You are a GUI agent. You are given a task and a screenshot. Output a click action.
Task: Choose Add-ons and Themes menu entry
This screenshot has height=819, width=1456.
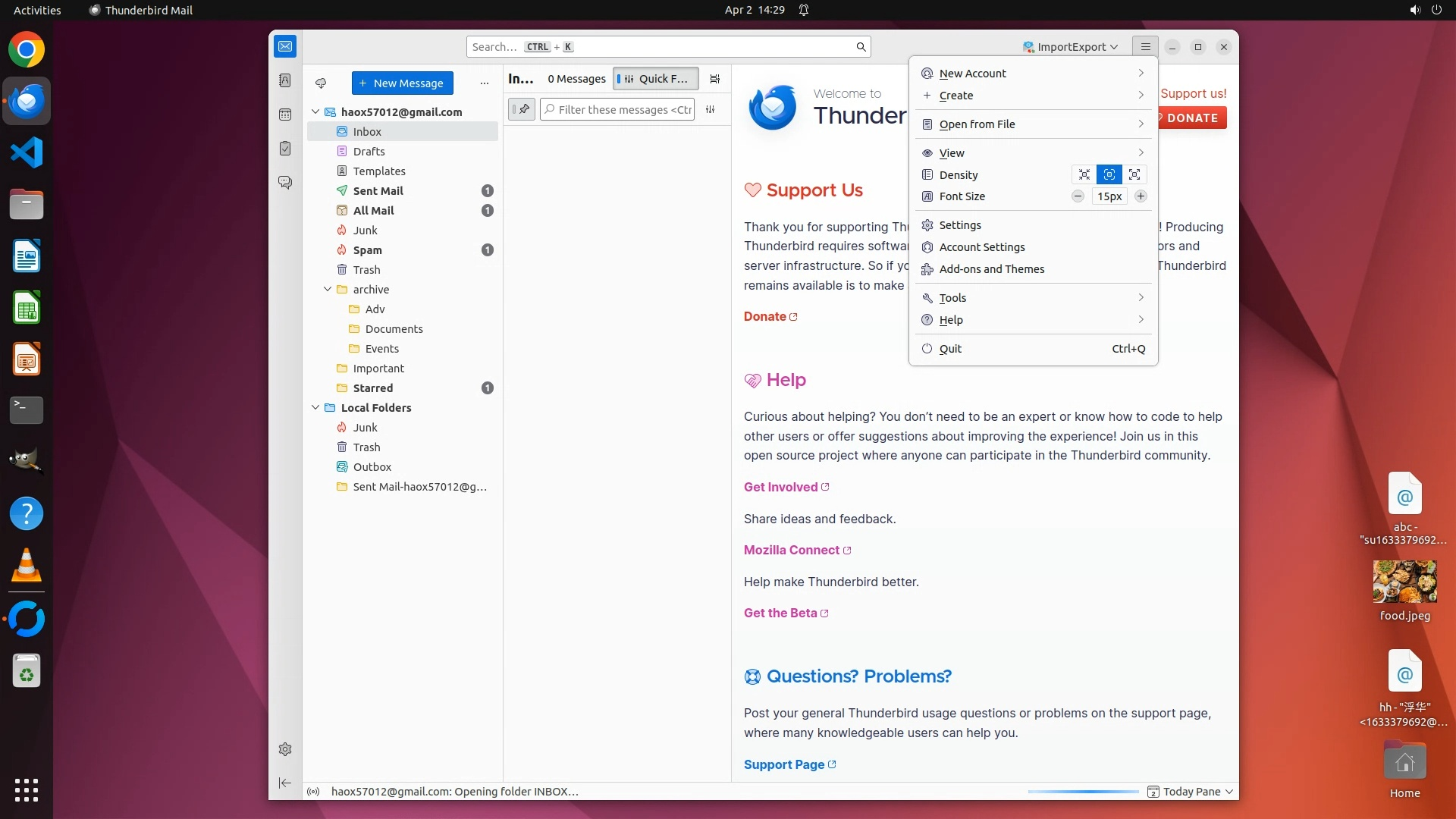pyautogui.click(x=991, y=269)
